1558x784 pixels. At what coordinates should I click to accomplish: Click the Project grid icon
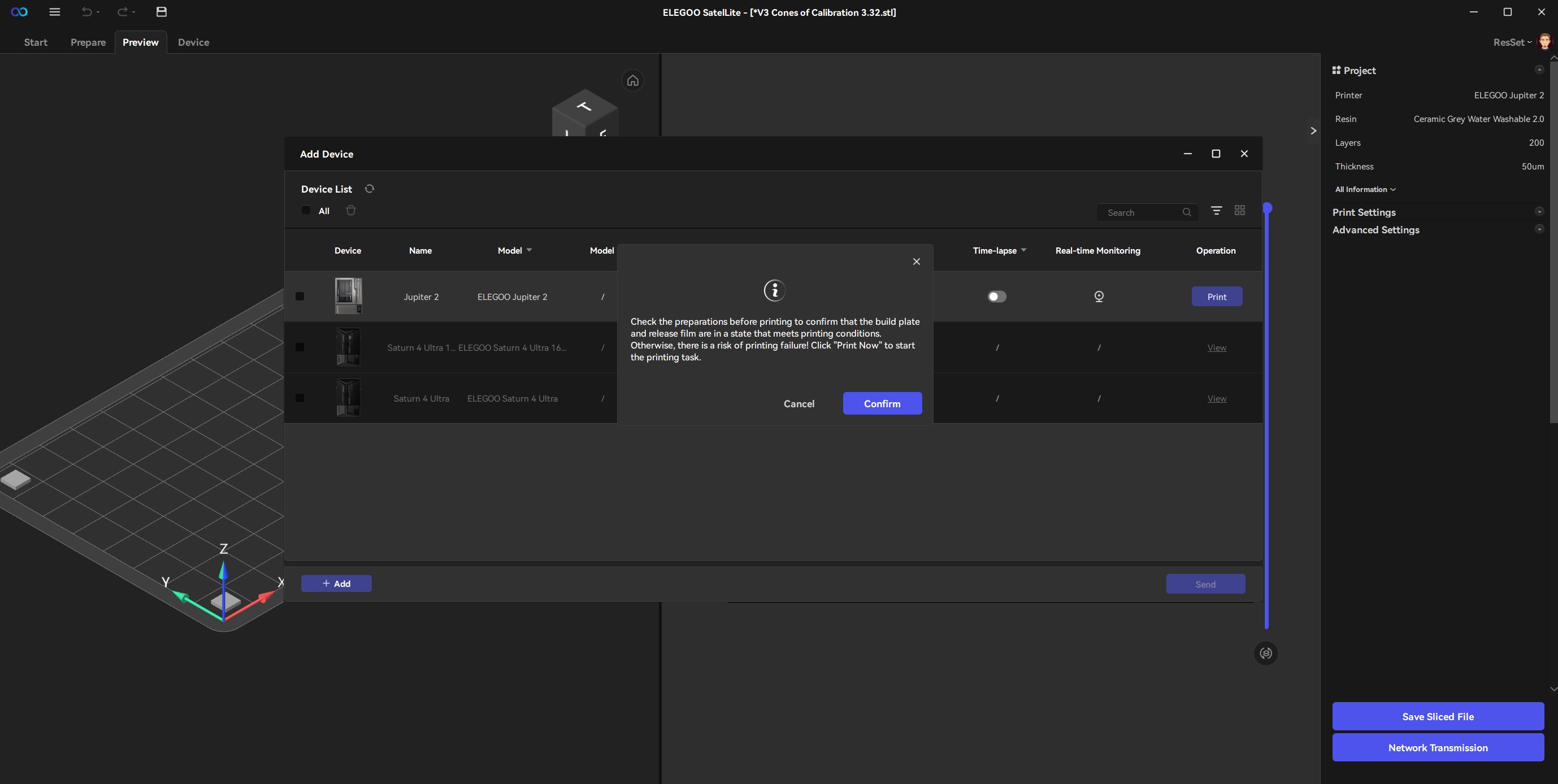coord(1336,70)
